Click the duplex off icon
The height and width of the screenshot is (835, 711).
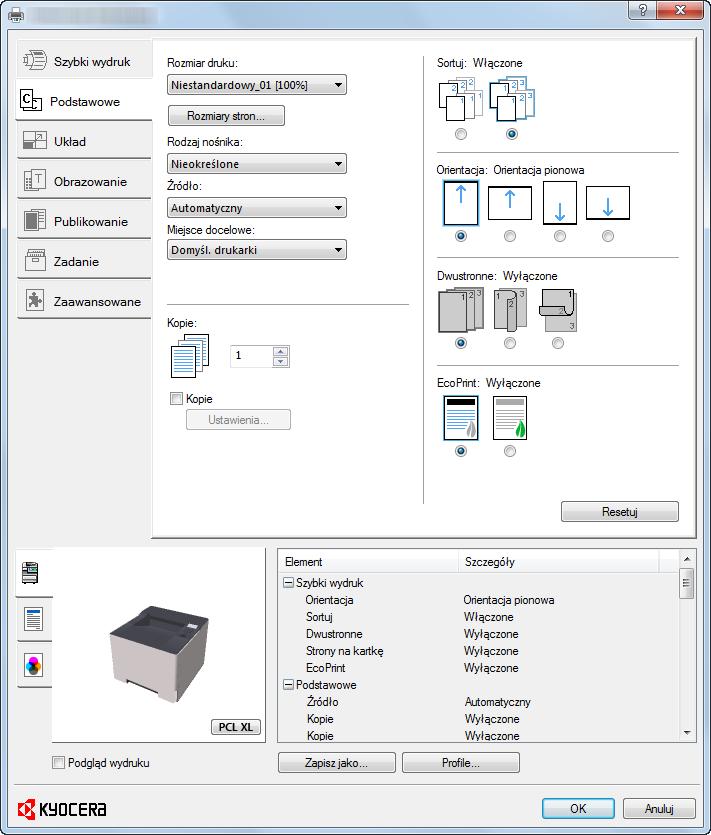tap(461, 310)
